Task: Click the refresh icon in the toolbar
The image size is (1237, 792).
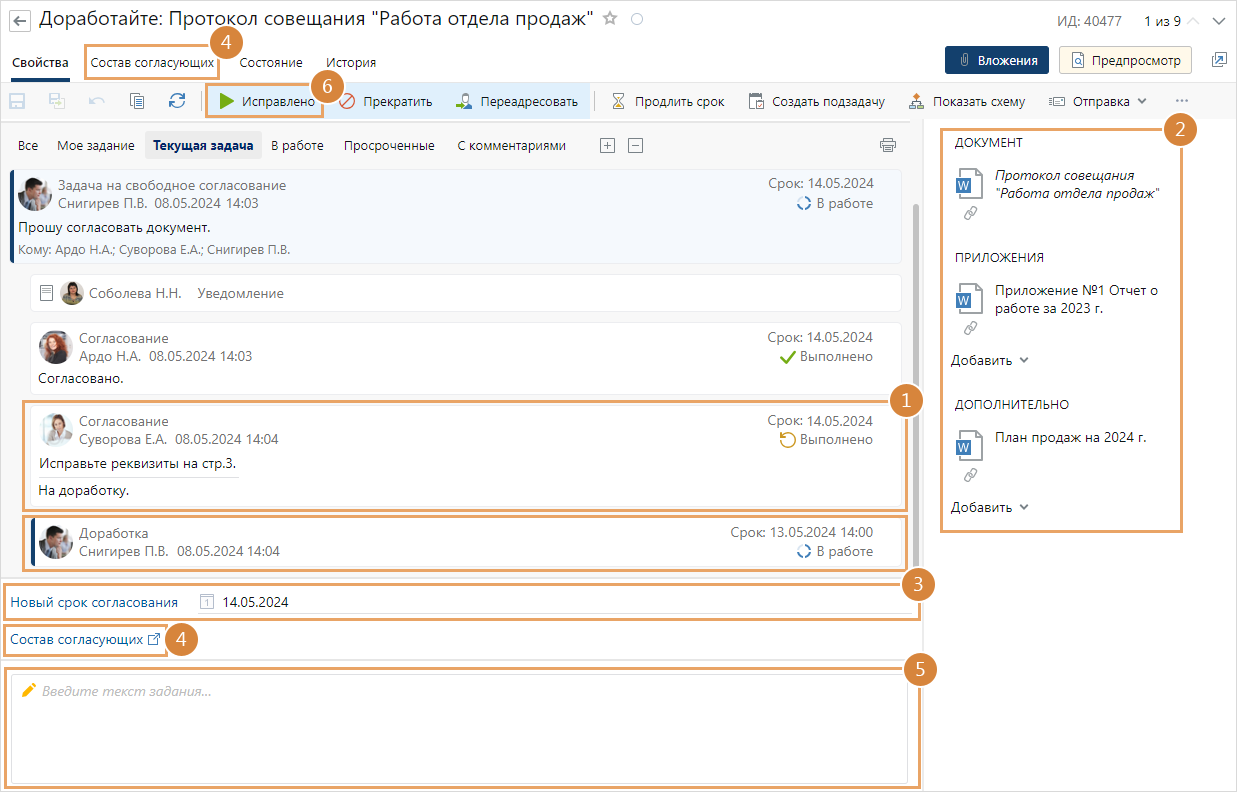Action: [x=177, y=101]
